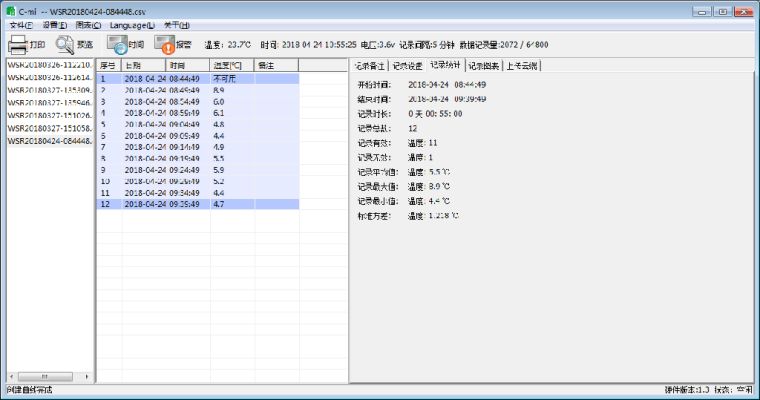Open the 文件(F) menu
This screenshot has width=760, height=400.
tap(20, 24)
